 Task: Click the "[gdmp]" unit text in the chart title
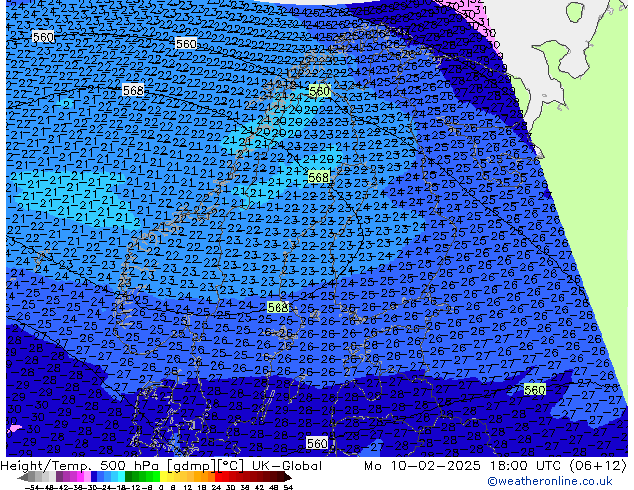(192, 466)
